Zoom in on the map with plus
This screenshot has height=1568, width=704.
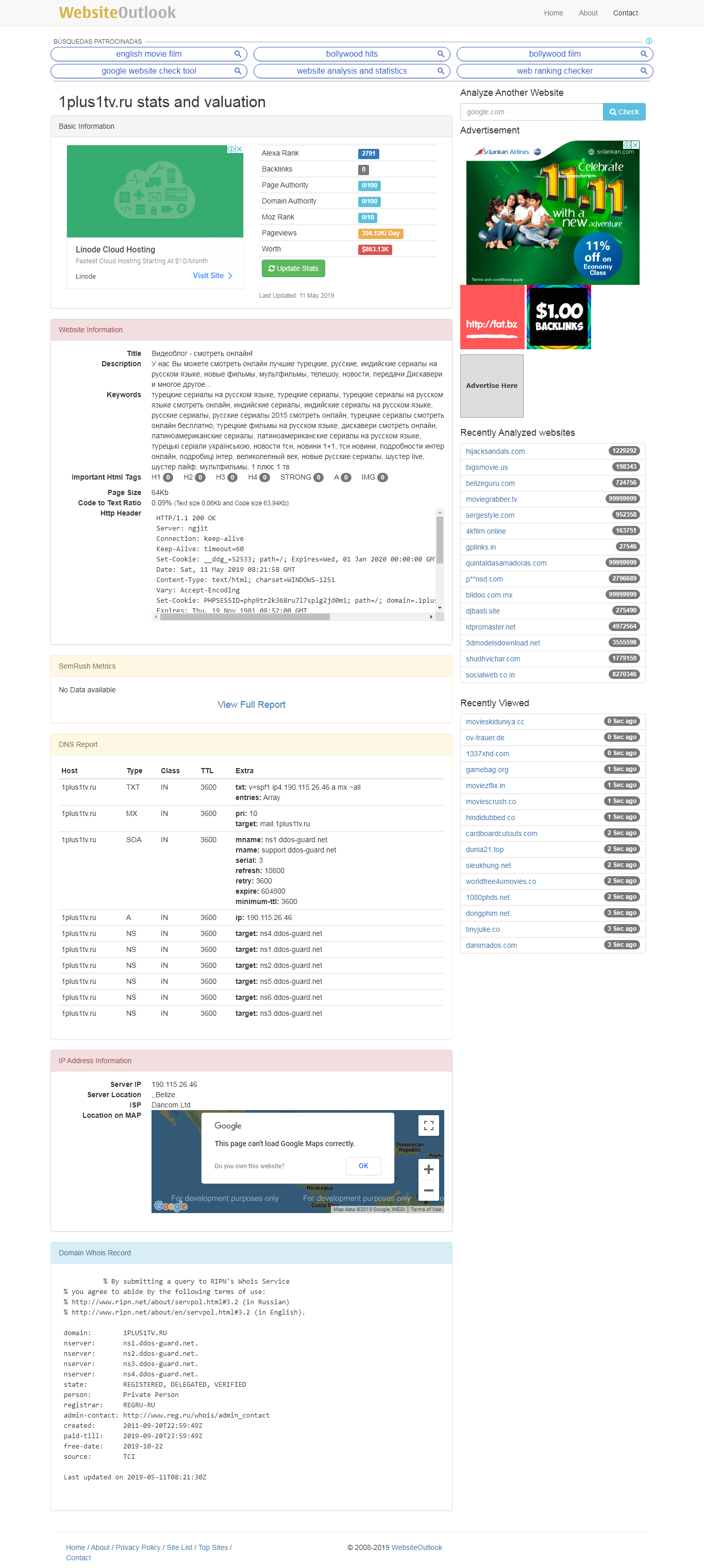click(x=428, y=1169)
